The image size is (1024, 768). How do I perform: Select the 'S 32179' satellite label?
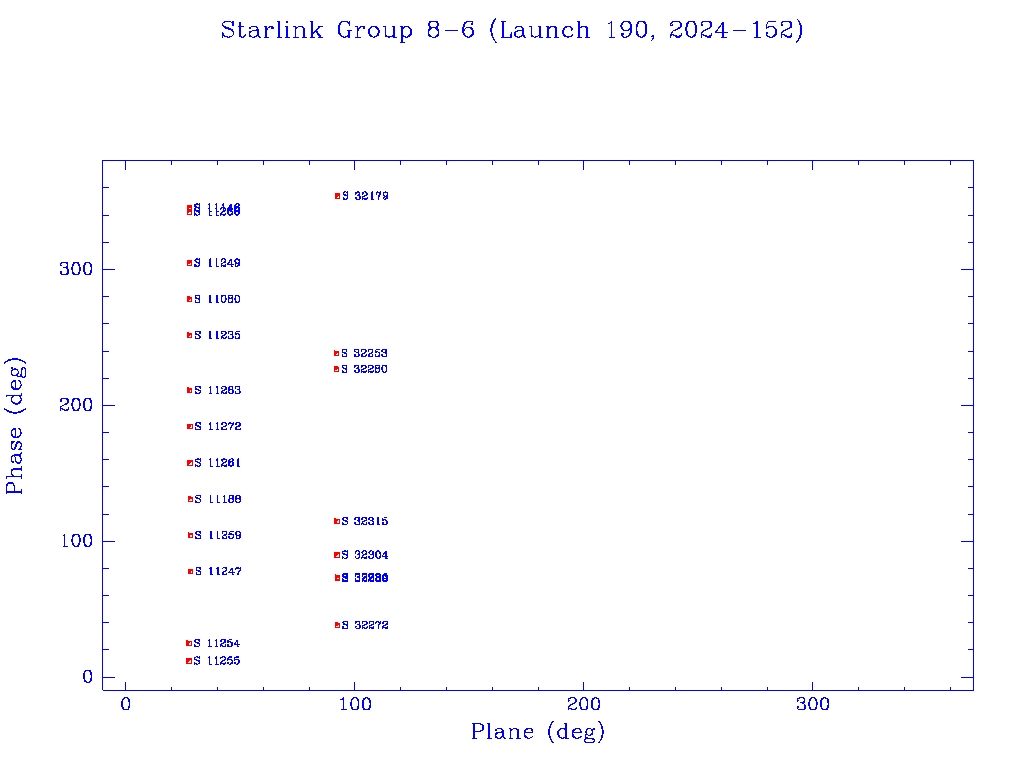point(365,196)
